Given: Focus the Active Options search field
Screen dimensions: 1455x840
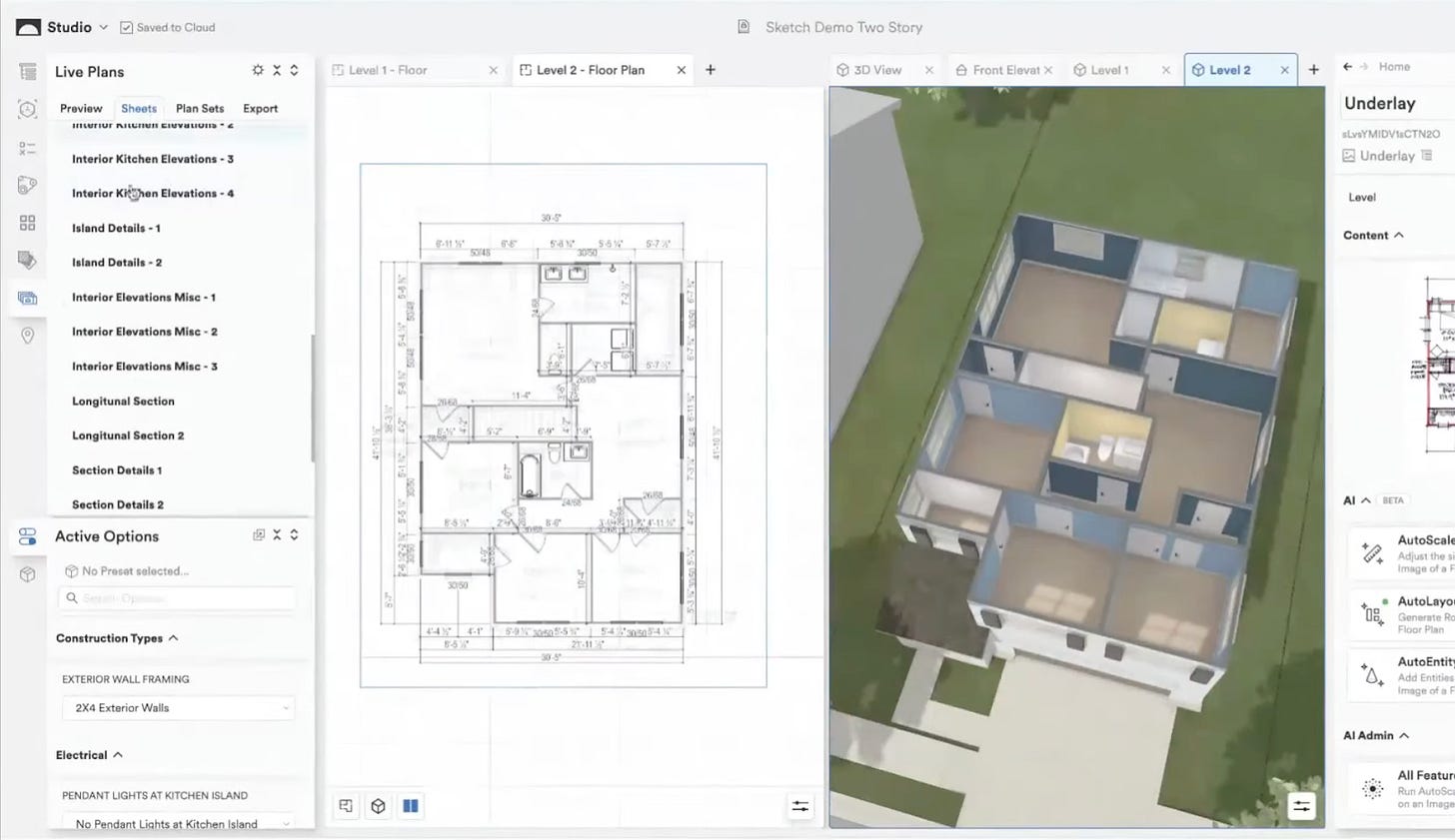Looking at the screenshot, I should pyautogui.click(x=177, y=598).
